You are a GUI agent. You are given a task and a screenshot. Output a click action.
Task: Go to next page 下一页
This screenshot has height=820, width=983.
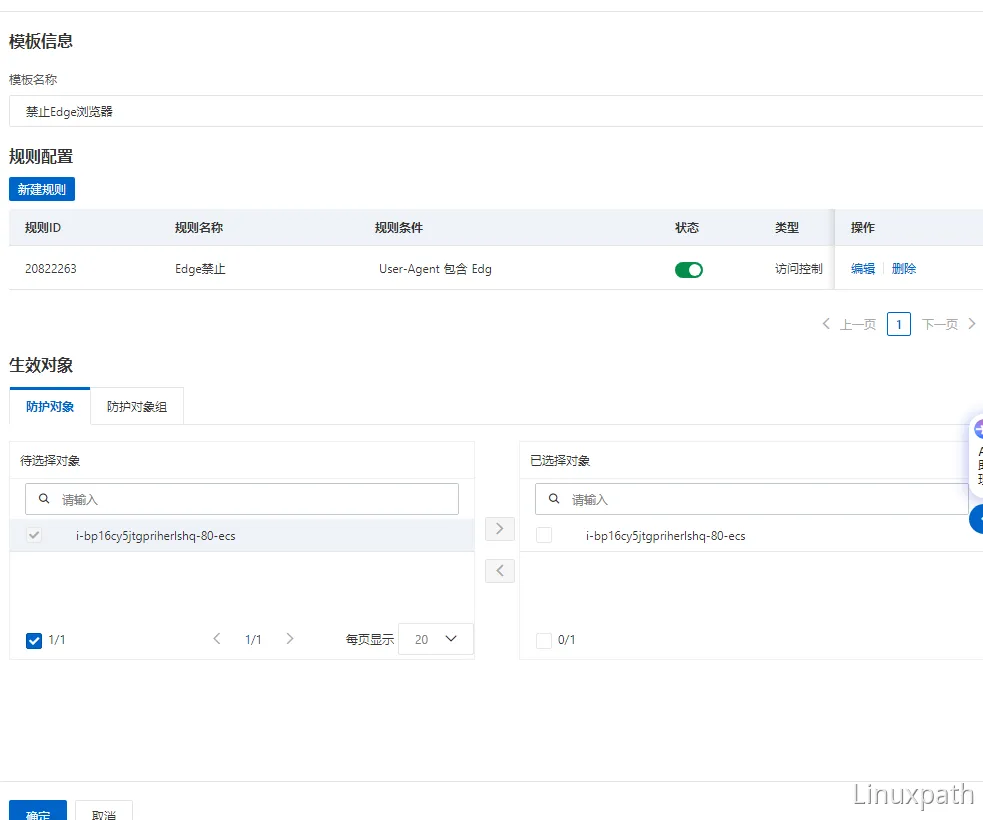tap(949, 324)
